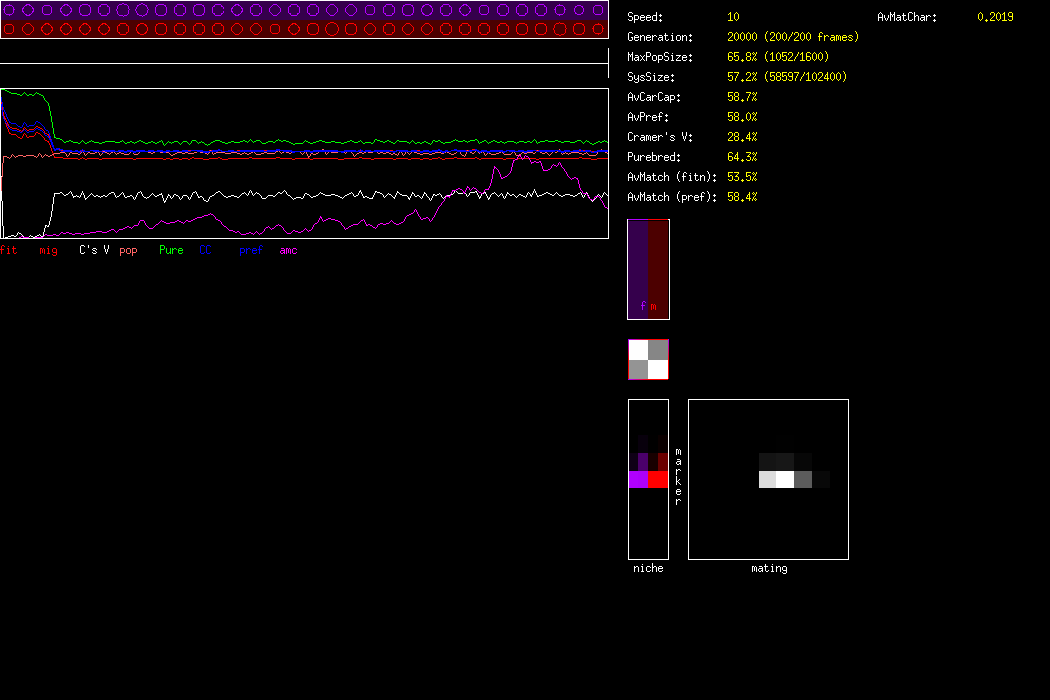Click the blue 'CC' legend label
Screen dimensions: 1050x700
point(205,250)
